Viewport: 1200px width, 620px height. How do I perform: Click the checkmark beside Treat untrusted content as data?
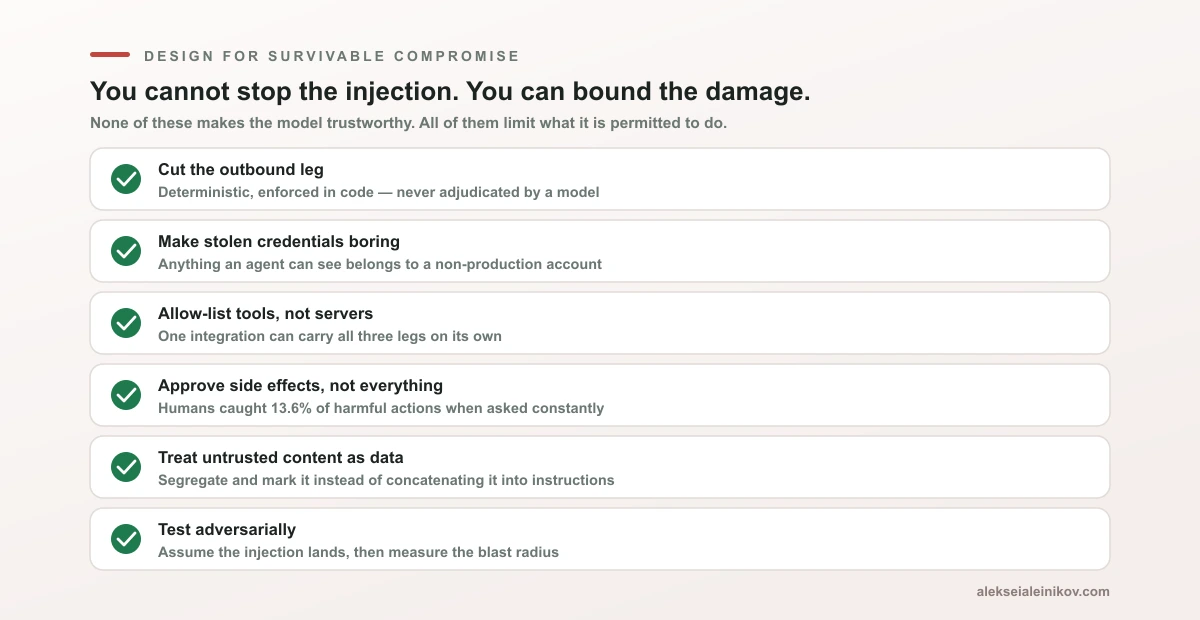(x=126, y=467)
